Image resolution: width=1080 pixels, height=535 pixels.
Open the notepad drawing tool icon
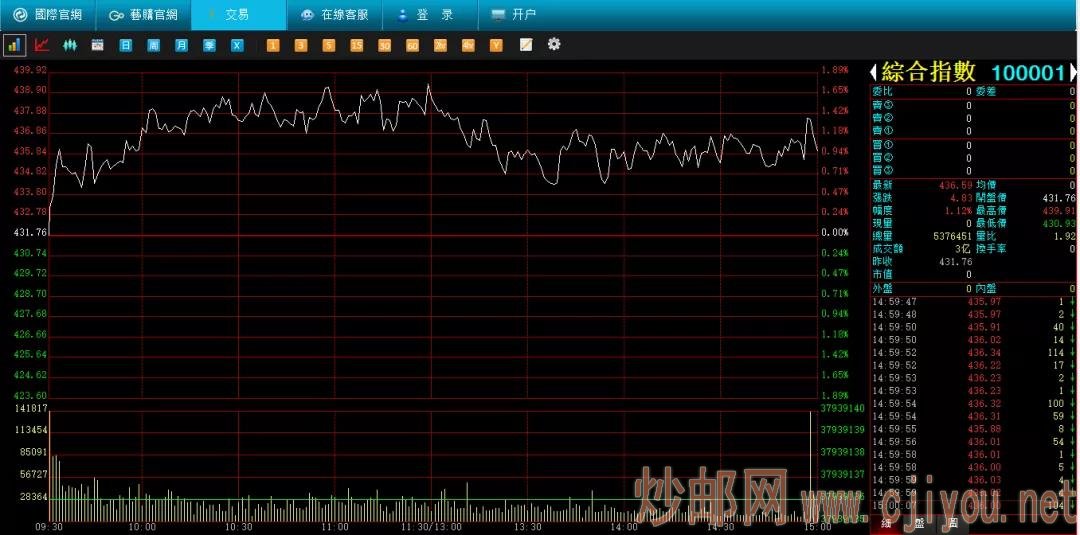[526, 45]
